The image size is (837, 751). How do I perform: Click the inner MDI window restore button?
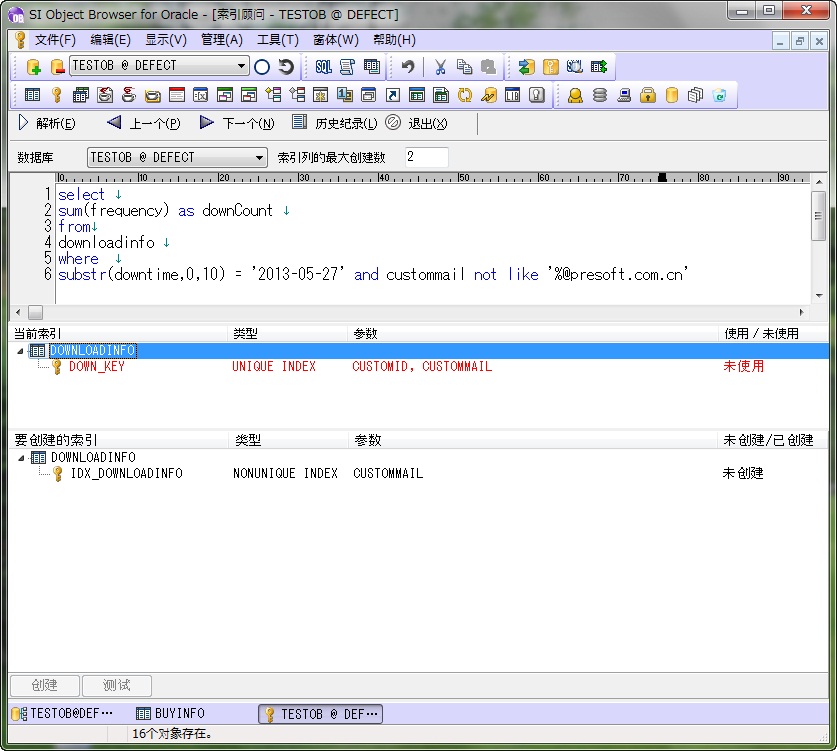799,41
